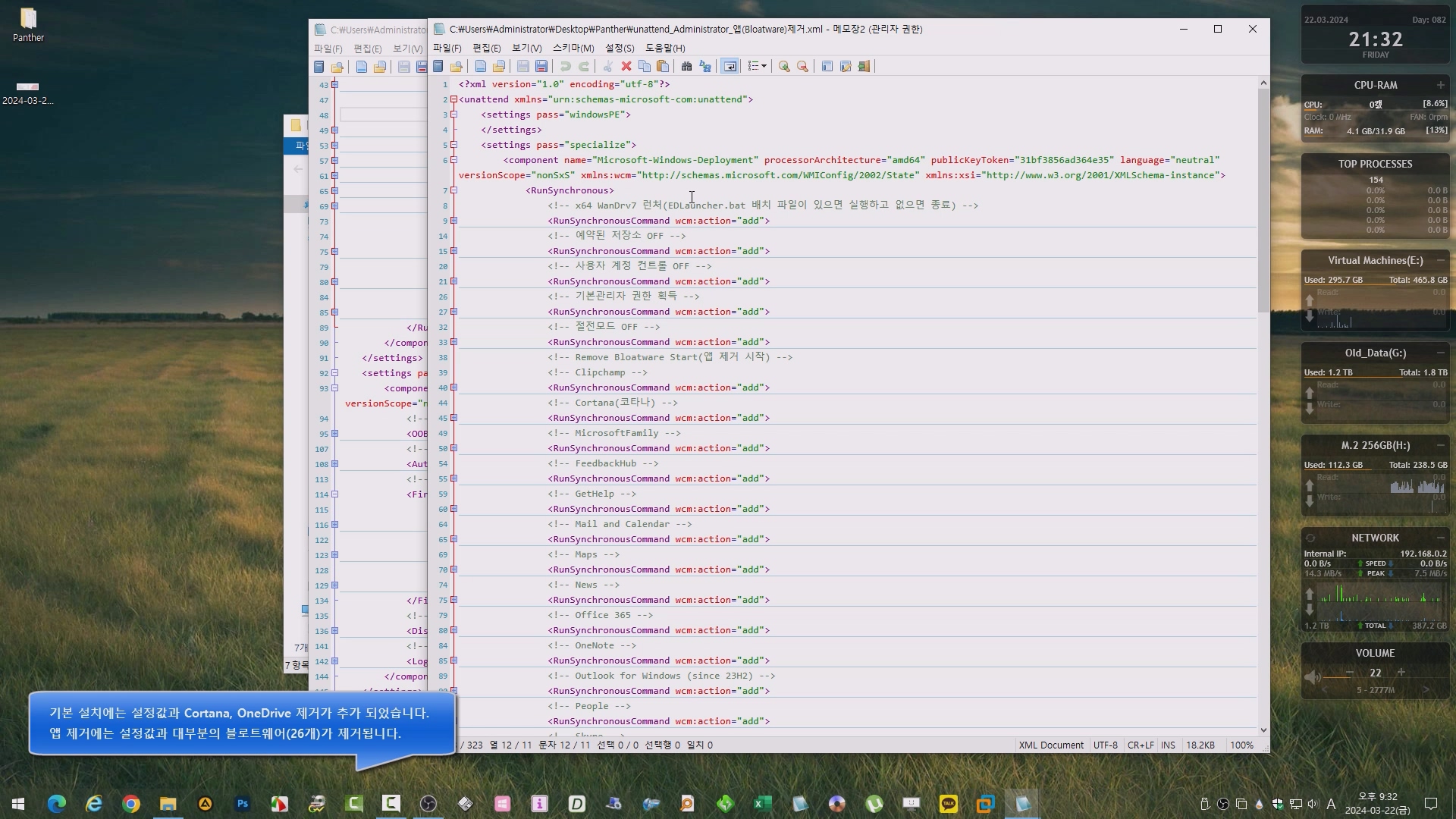Click the Customize Schemes pencil icon

coord(846,67)
